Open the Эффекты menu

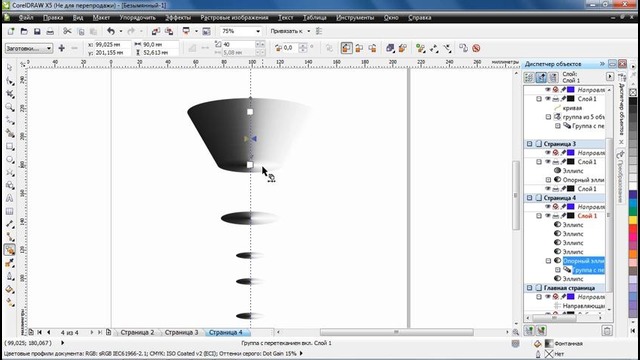point(178,18)
